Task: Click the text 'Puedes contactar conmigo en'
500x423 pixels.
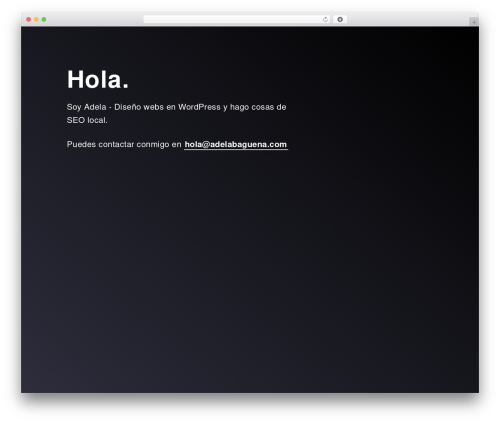Action: point(124,144)
